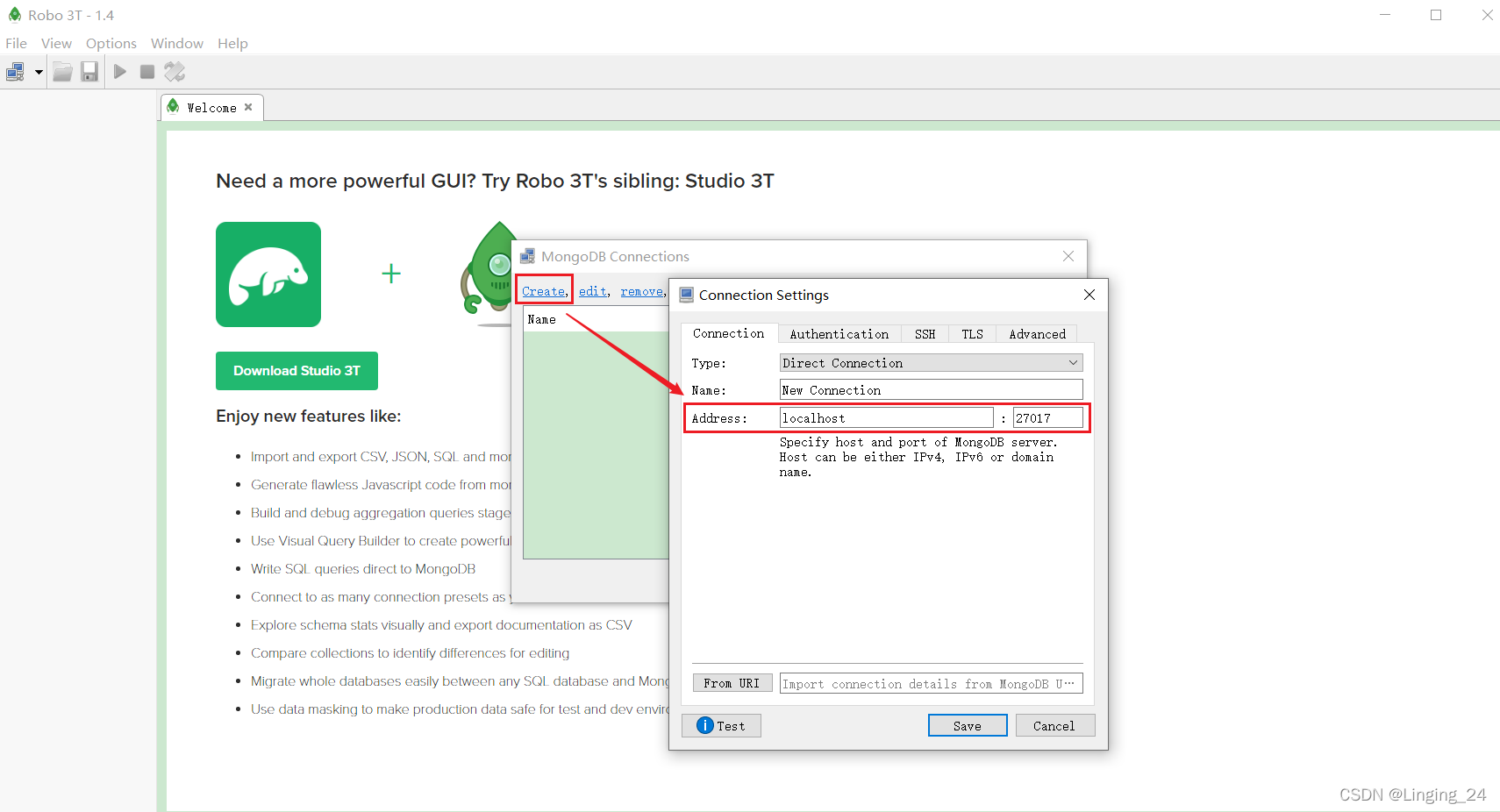Close the Connection Settings dialog
Viewport: 1500px width, 812px height.
click(1089, 295)
